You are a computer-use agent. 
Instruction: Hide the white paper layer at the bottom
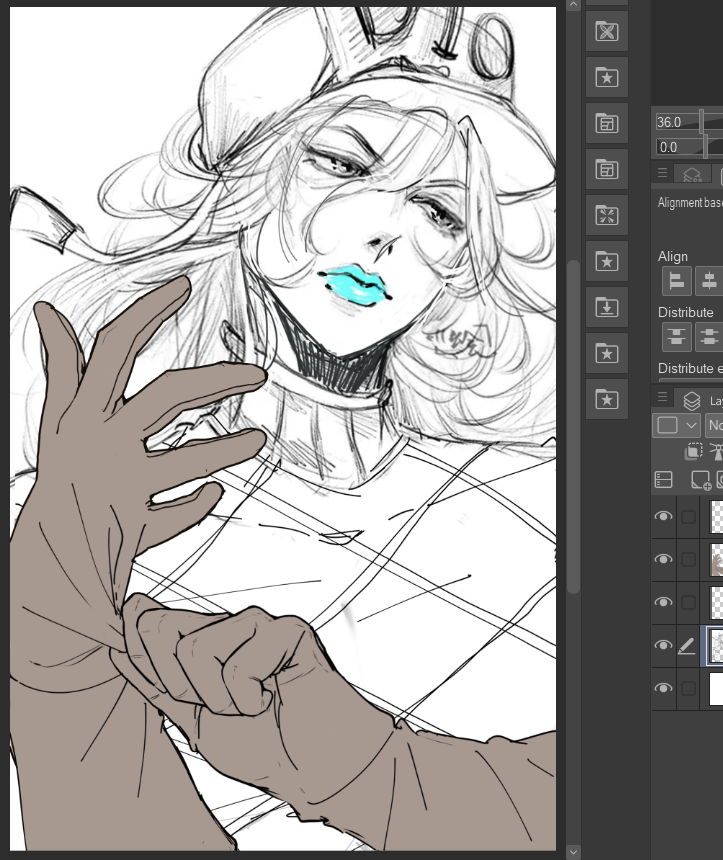pyautogui.click(x=663, y=688)
